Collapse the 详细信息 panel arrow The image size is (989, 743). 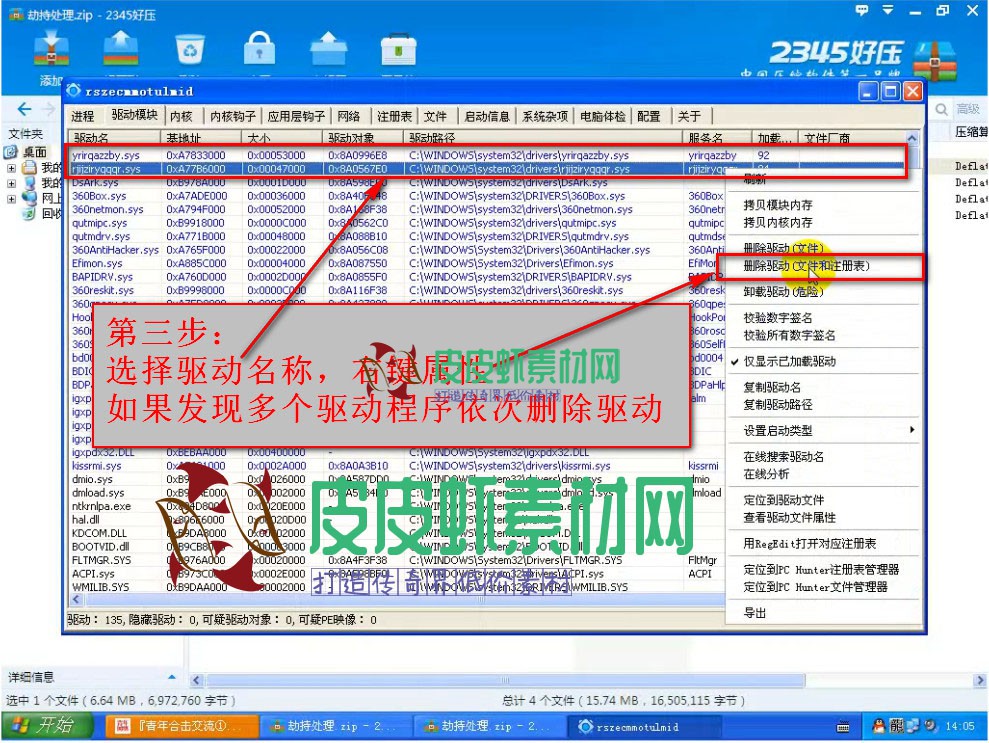coord(171,677)
